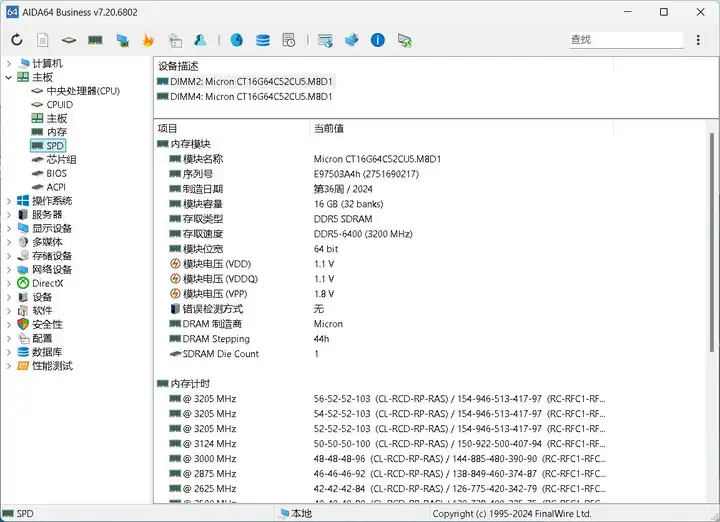Select 内存 in the tree
This screenshot has height=522, width=720.
click(x=49, y=132)
